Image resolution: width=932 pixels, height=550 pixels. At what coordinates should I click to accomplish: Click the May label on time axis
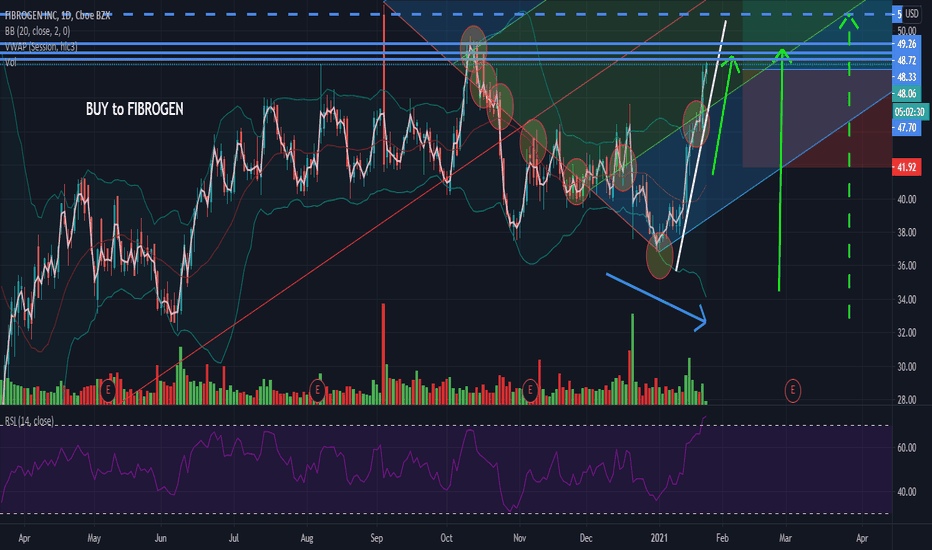click(x=94, y=538)
